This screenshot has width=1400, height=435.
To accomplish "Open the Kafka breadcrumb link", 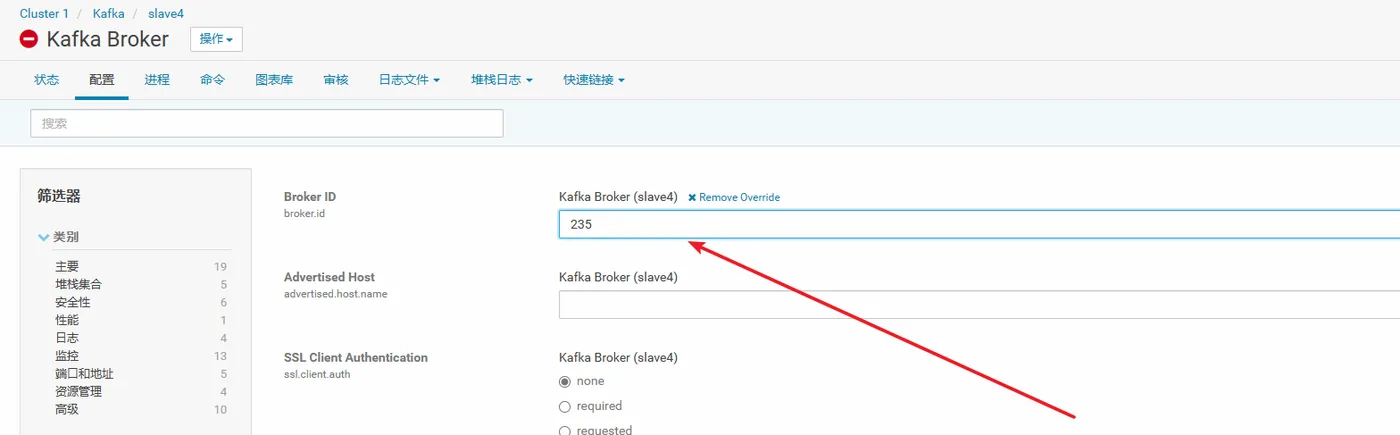I will 109,14.
